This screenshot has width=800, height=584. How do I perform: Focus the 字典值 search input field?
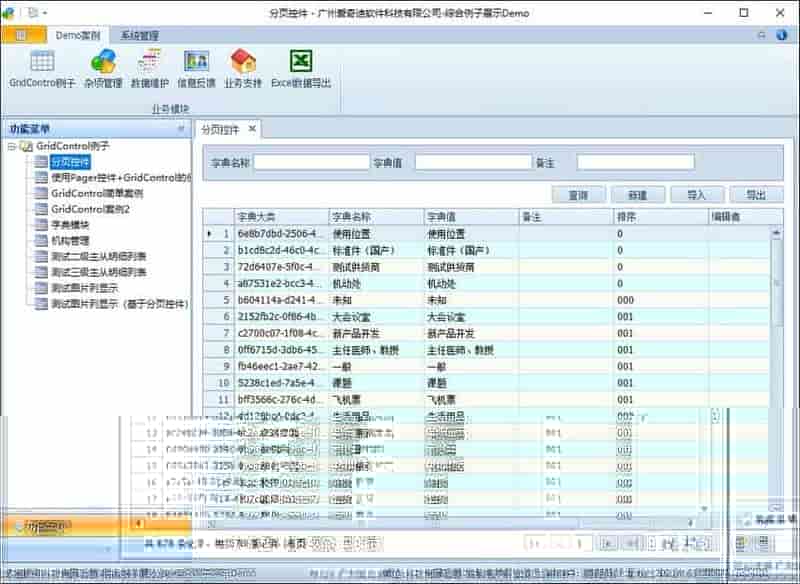point(473,162)
